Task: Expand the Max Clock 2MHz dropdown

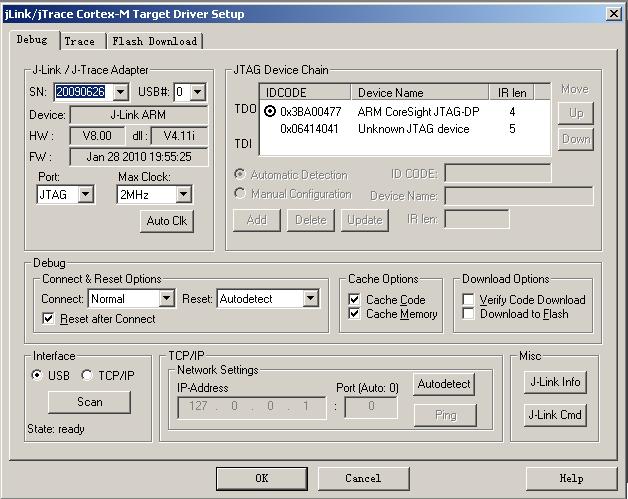Action: pyautogui.click(x=183, y=195)
